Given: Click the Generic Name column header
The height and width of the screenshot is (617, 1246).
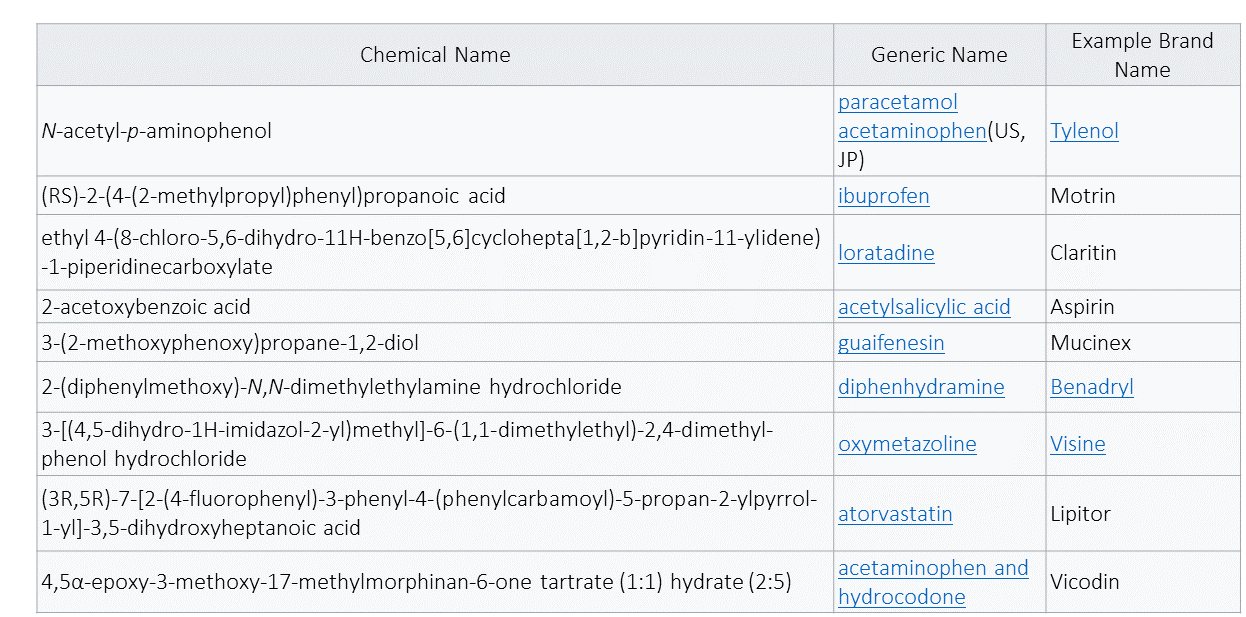Looking at the screenshot, I should pos(939,55).
